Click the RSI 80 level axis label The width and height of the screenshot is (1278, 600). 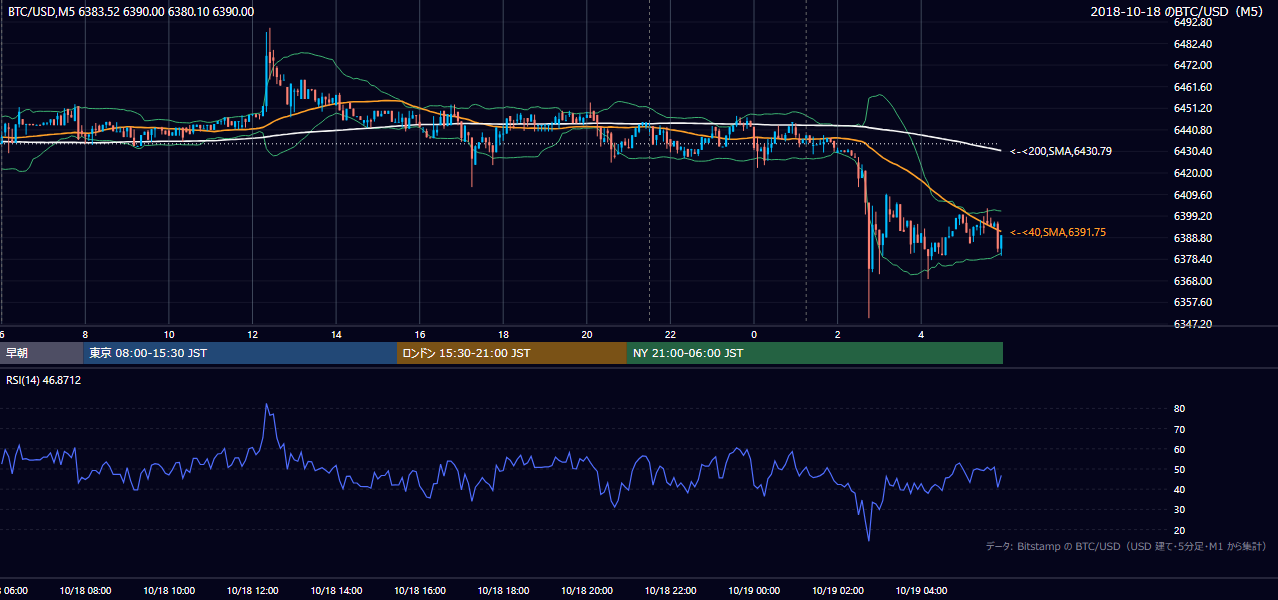coord(1180,409)
